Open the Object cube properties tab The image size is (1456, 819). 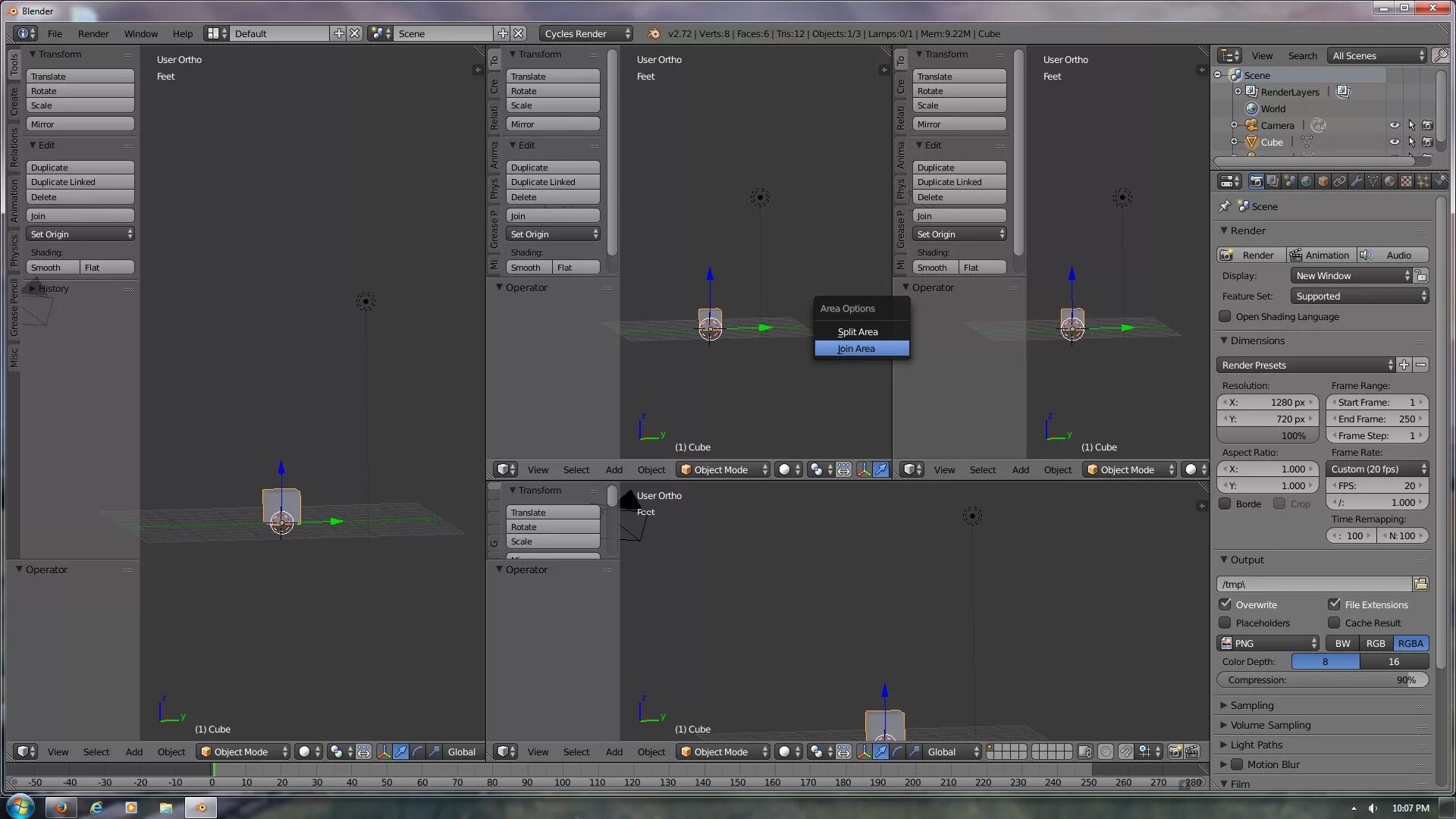tap(1323, 181)
